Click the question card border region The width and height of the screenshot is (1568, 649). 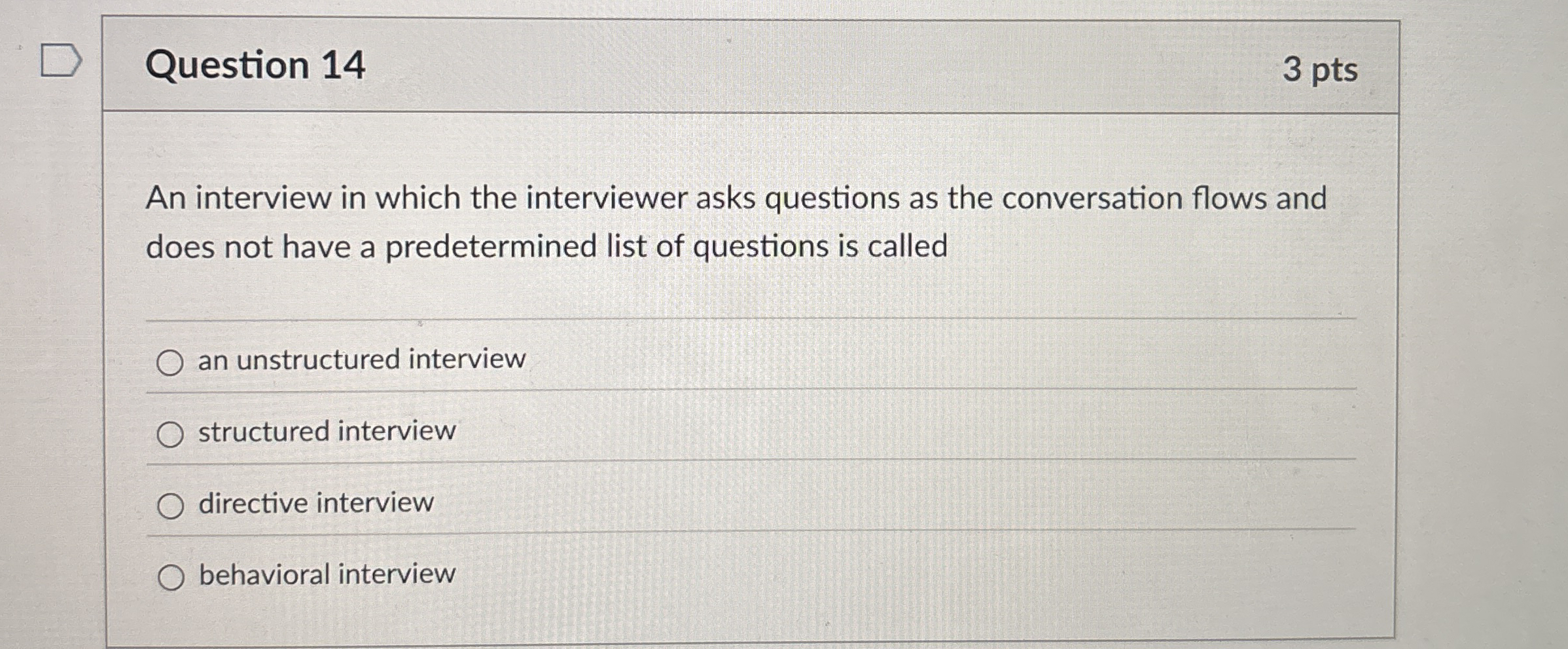(x=108, y=327)
